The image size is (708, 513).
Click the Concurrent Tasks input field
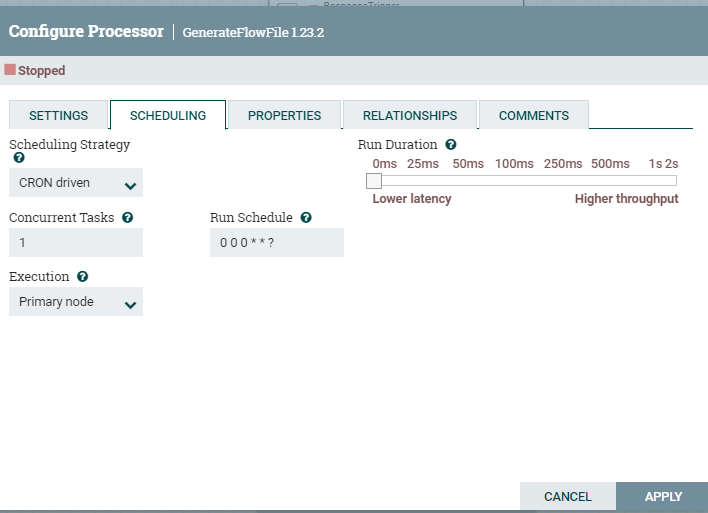pos(76,243)
